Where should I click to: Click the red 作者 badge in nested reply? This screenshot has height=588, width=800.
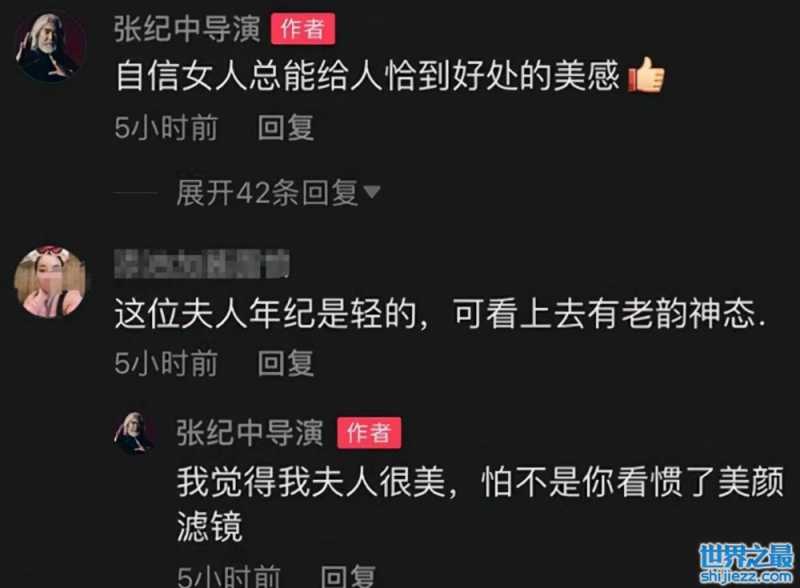tap(369, 433)
